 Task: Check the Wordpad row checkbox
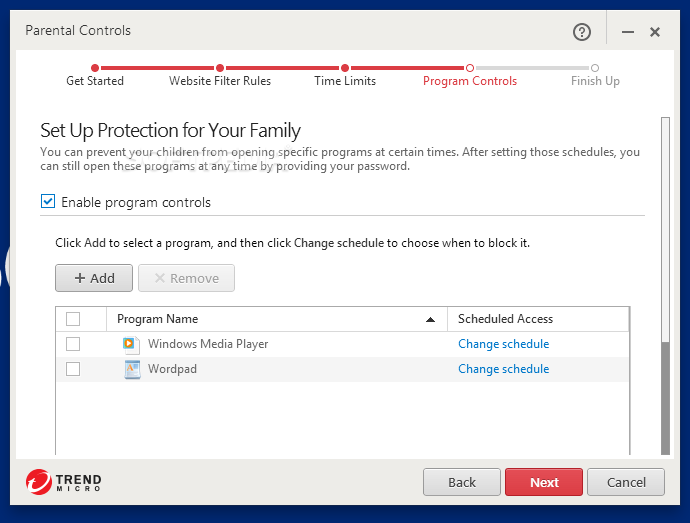pyautogui.click(x=73, y=369)
